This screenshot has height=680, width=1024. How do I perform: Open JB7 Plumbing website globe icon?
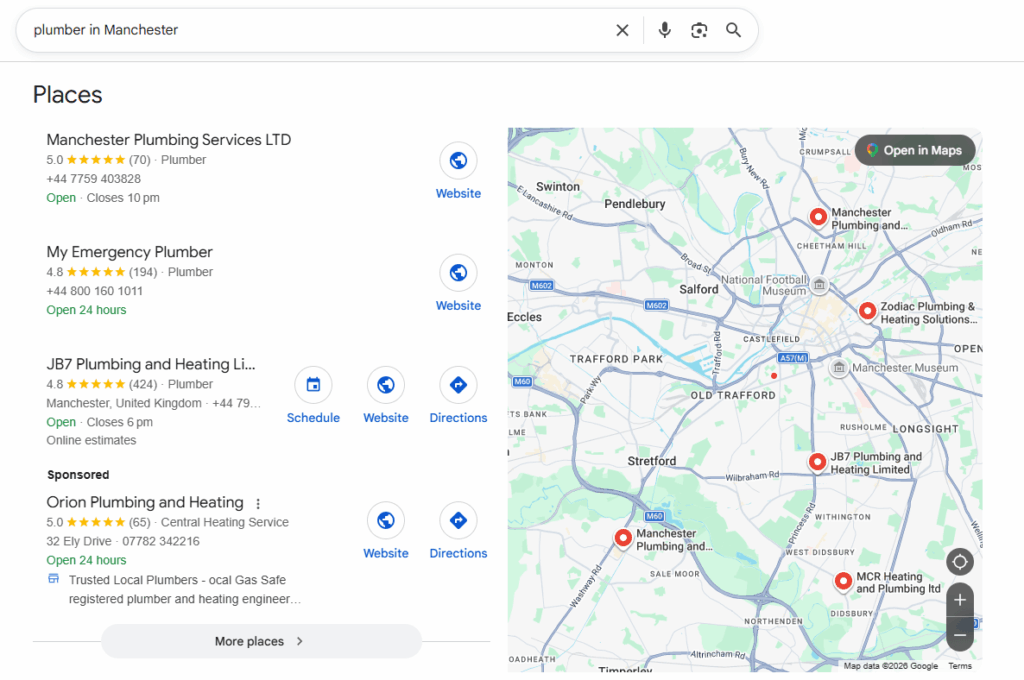pos(386,385)
